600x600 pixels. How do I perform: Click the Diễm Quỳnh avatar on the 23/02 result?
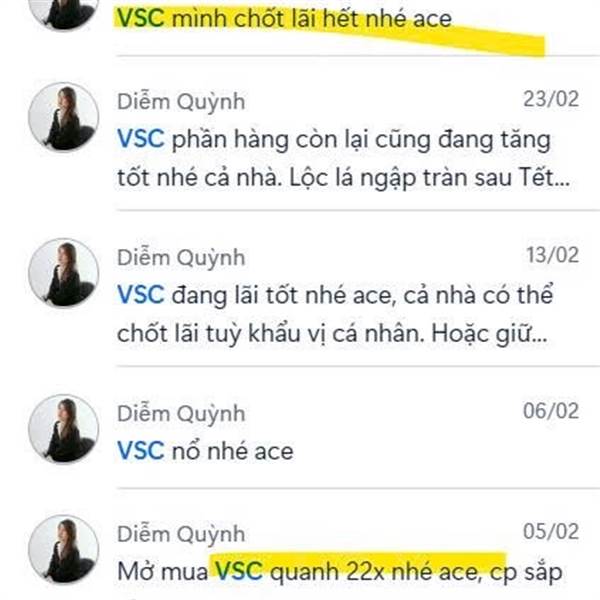[x=64, y=117]
